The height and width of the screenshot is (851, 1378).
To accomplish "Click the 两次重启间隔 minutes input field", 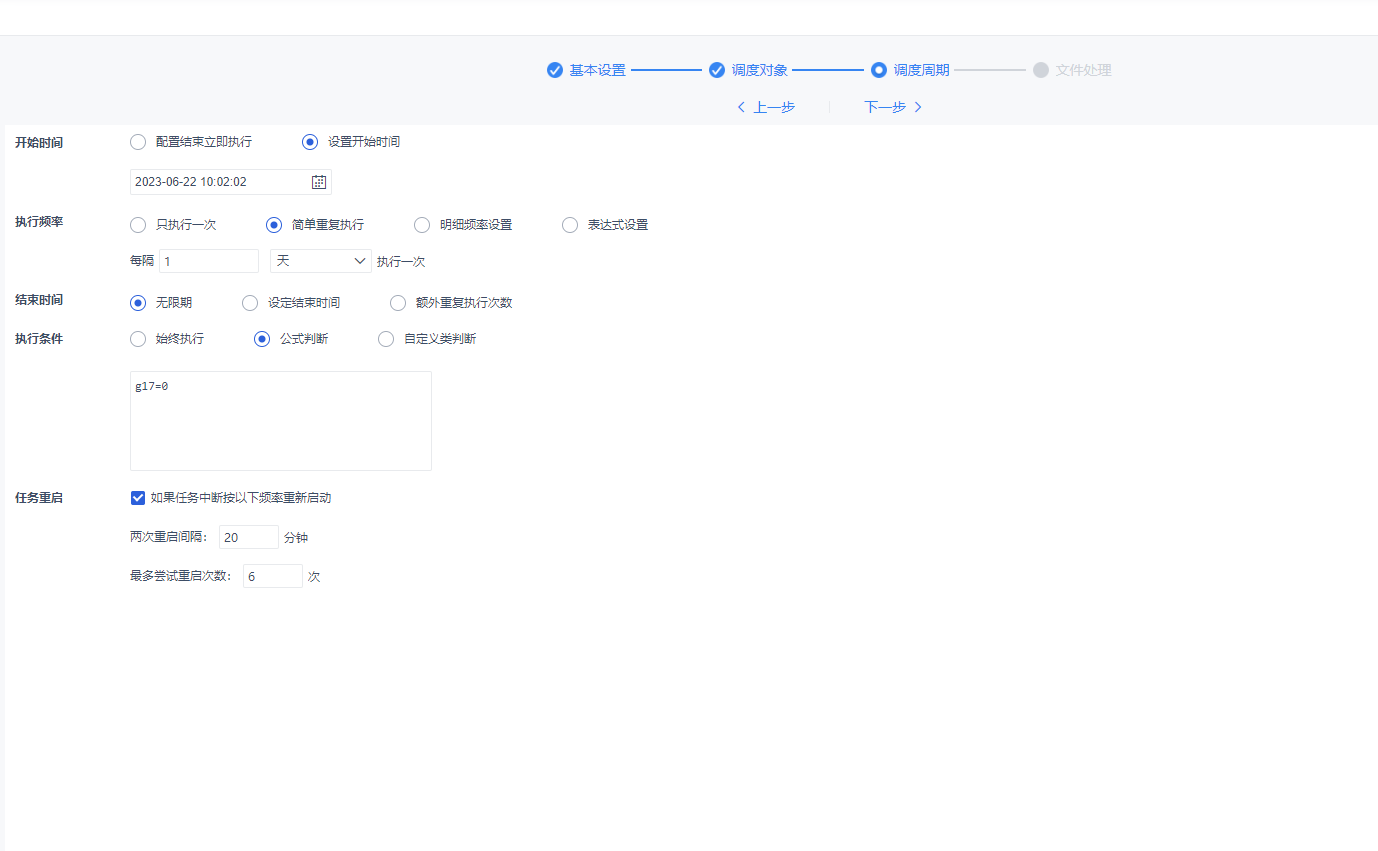I will (248, 537).
